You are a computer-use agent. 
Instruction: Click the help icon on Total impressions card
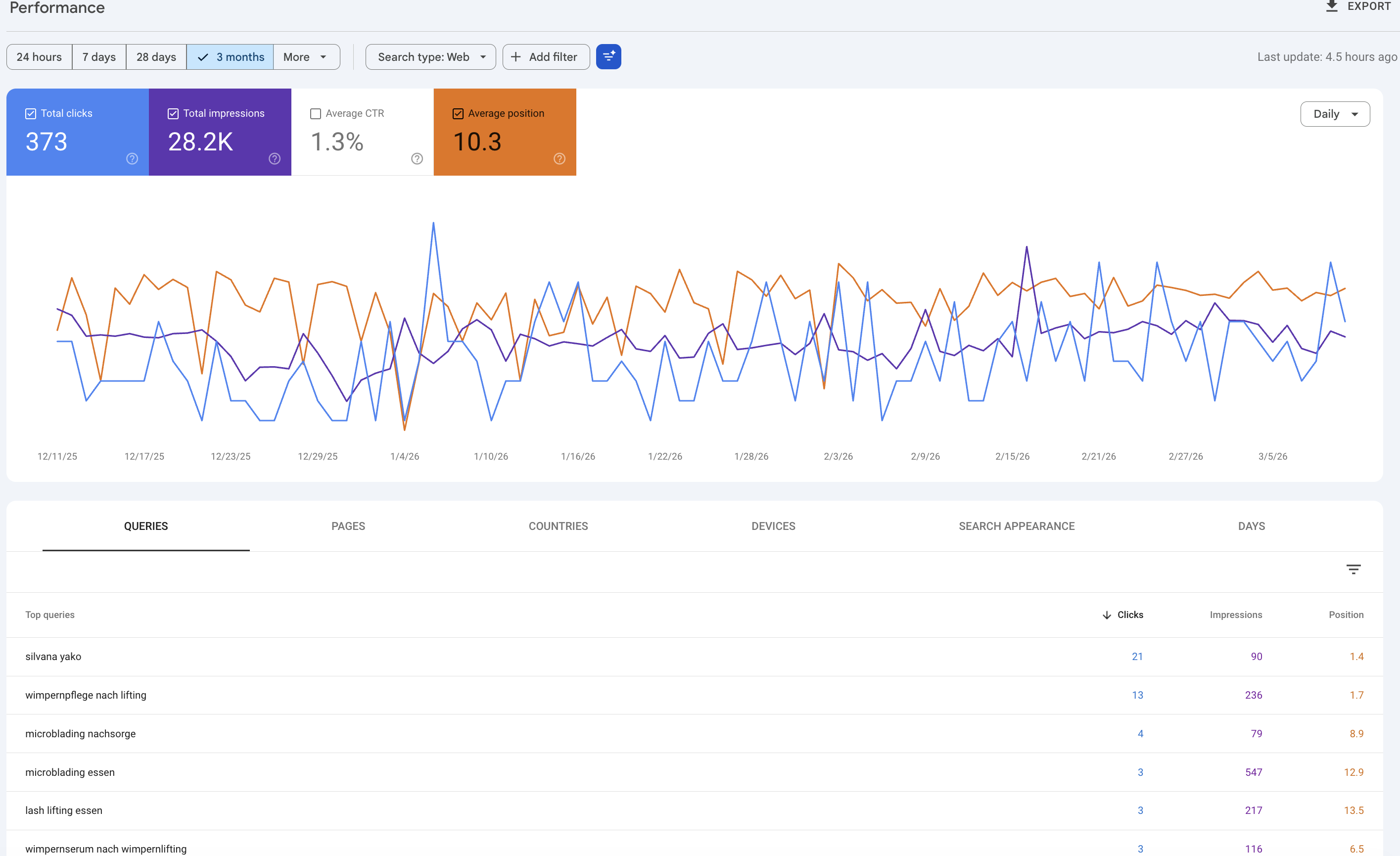275,159
